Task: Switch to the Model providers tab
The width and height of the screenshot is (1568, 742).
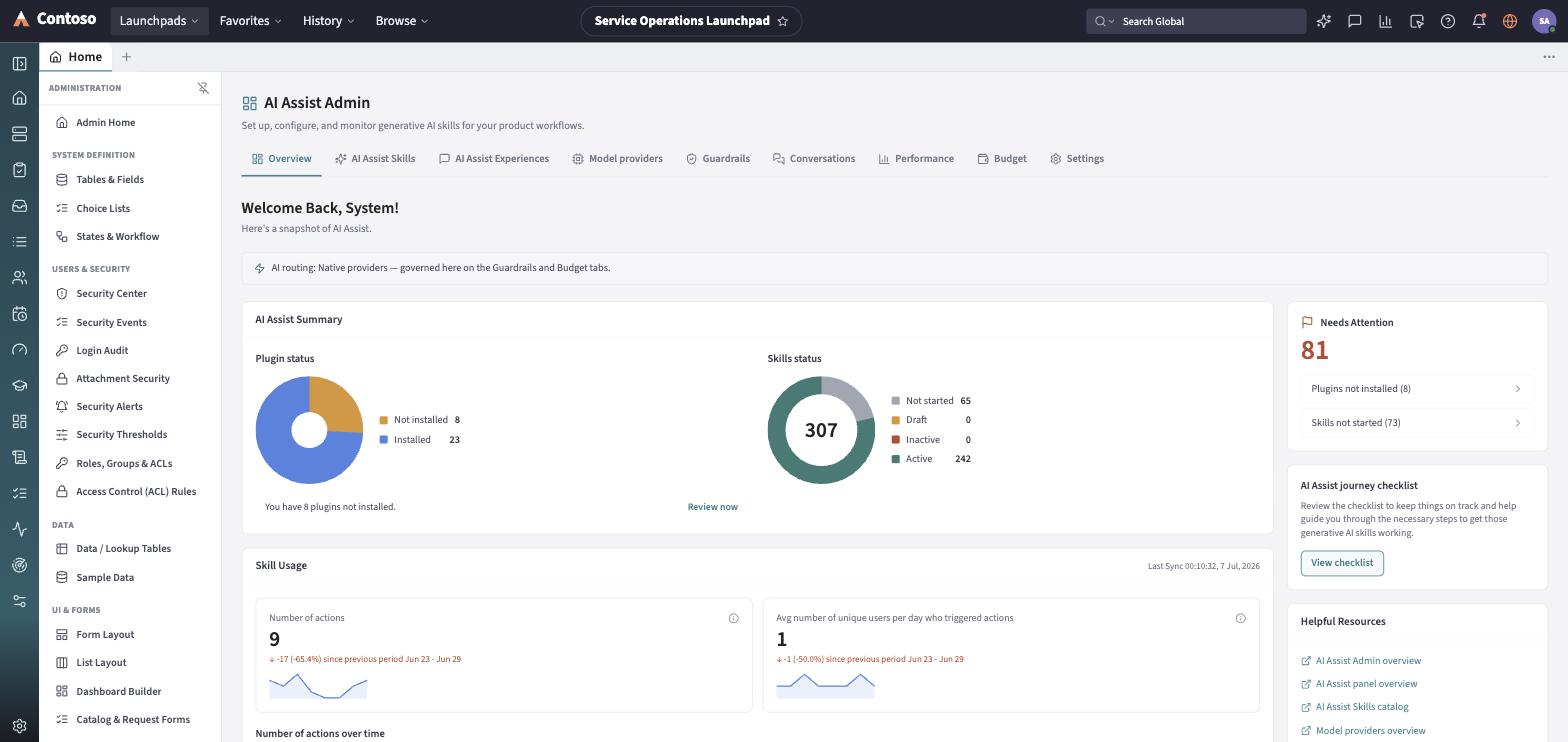Action: (x=617, y=159)
